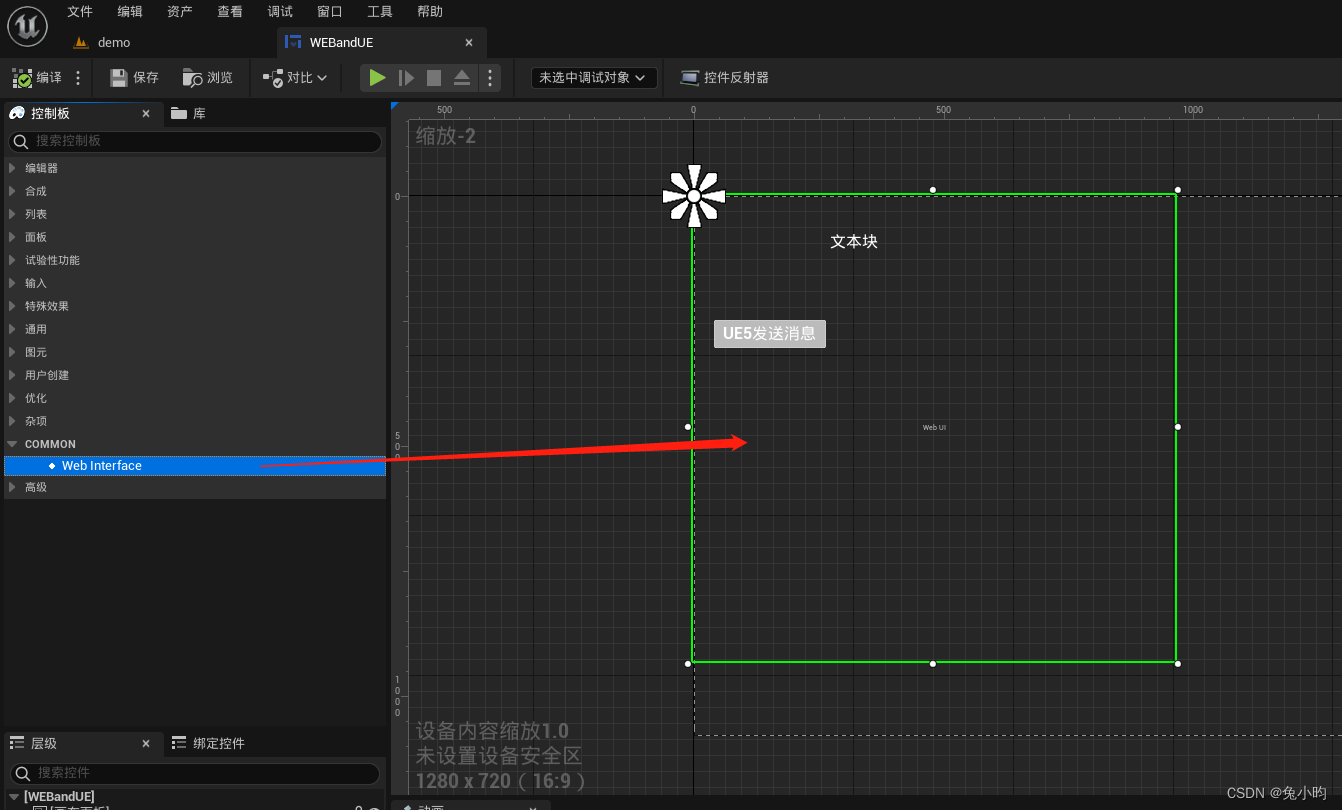Click the Stop simulation button
1342x810 pixels.
coord(434,78)
